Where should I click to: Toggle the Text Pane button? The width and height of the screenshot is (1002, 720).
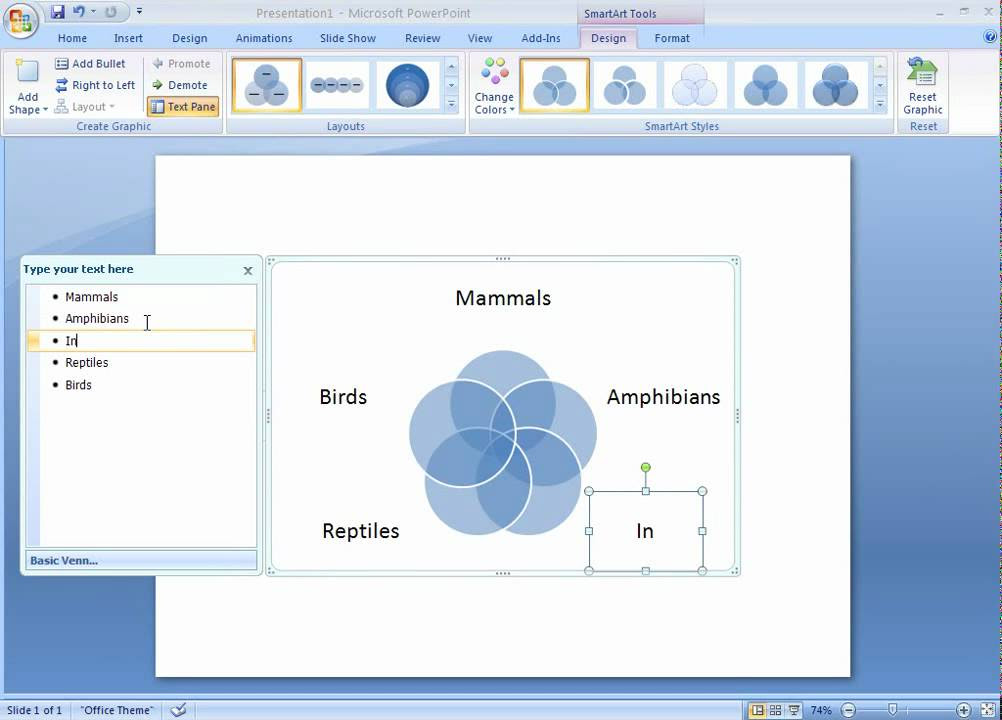183,107
